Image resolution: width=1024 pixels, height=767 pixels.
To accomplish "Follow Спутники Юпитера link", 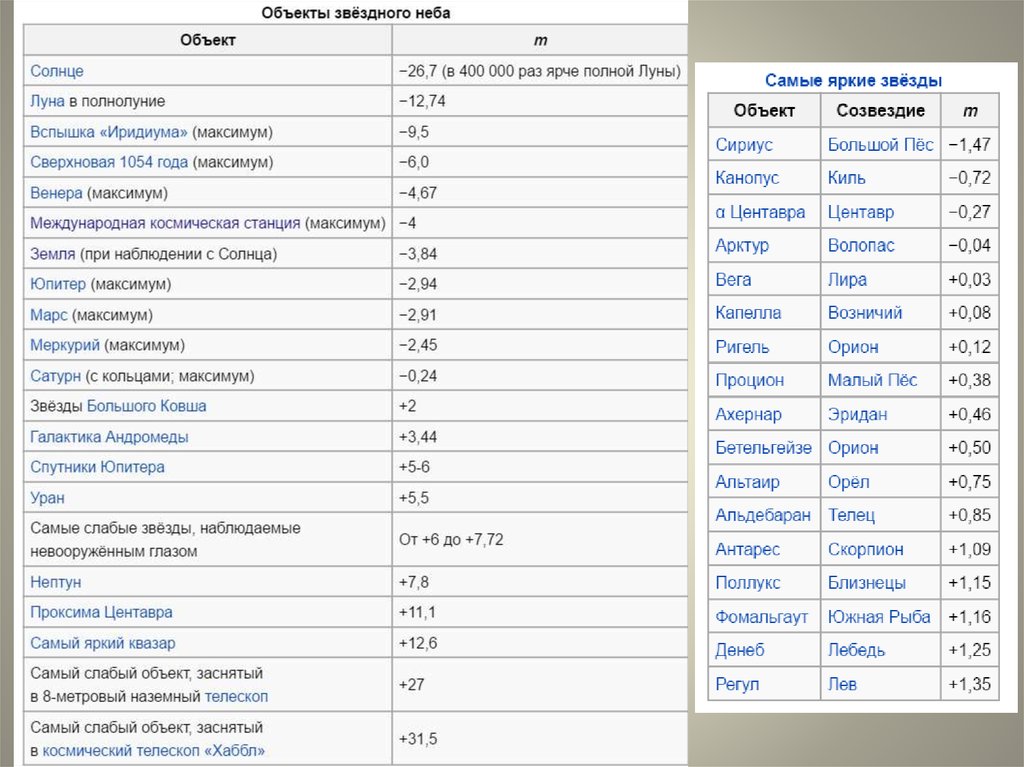I will point(97,467).
